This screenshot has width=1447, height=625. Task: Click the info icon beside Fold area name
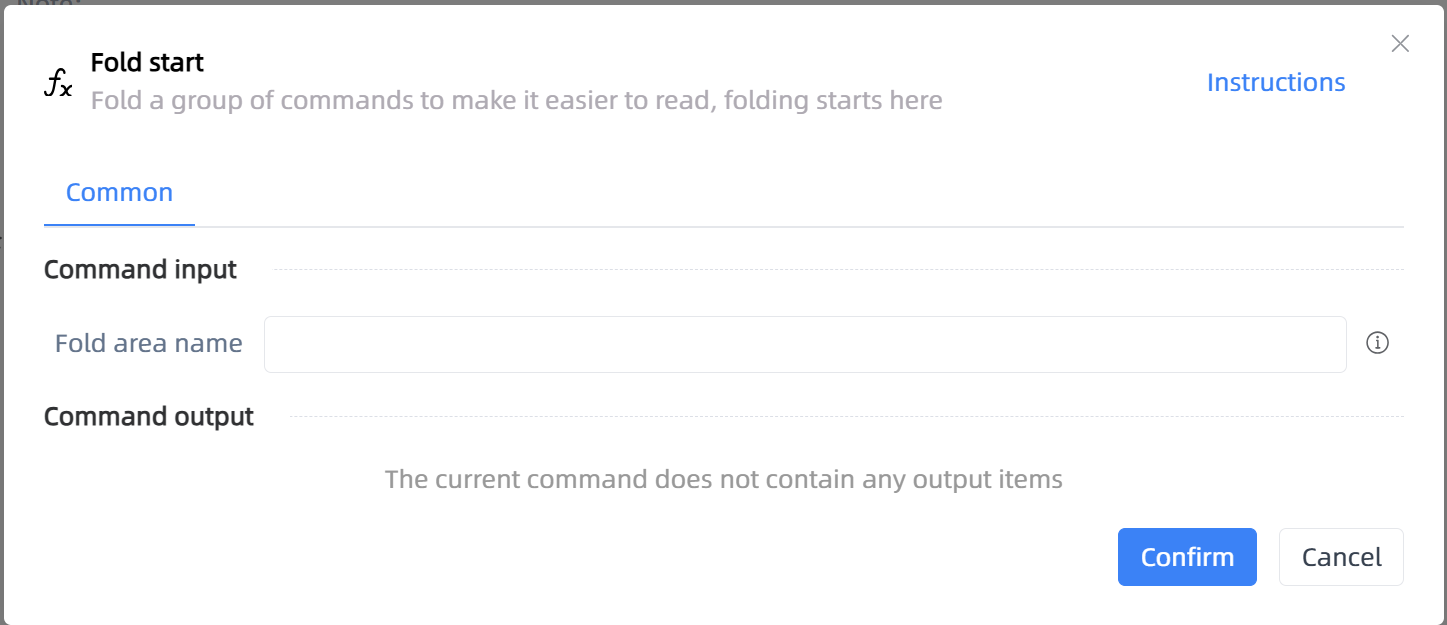coord(1378,343)
